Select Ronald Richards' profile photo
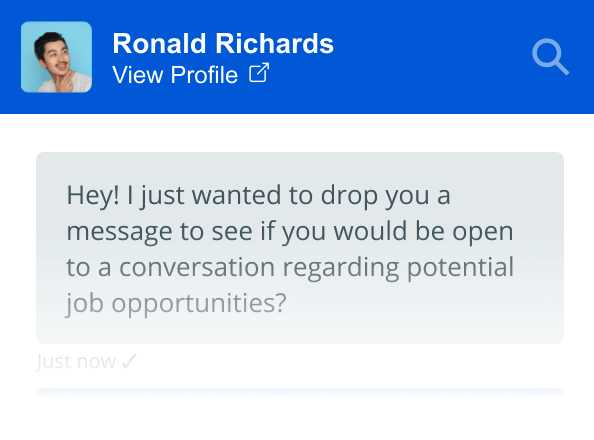The height and width of the screenshot is (440, 594). (x=56, y=57)
